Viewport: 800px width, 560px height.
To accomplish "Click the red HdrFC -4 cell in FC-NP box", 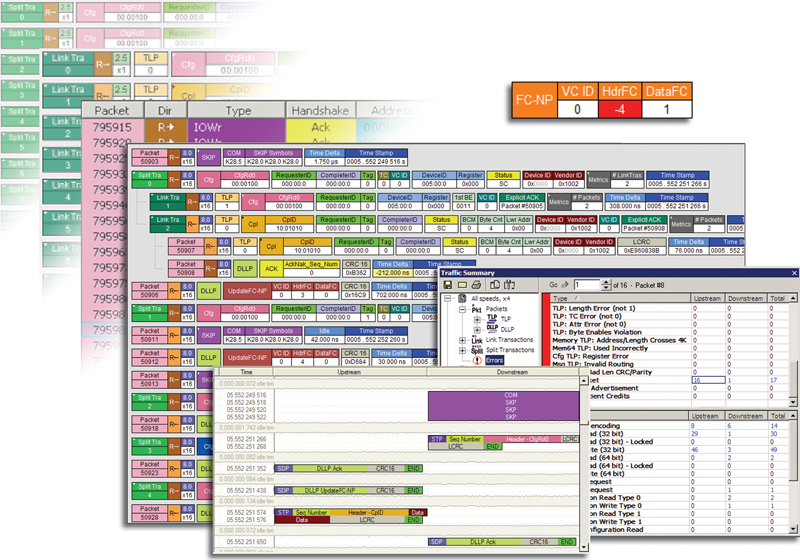I will click(x=619, y=109).
